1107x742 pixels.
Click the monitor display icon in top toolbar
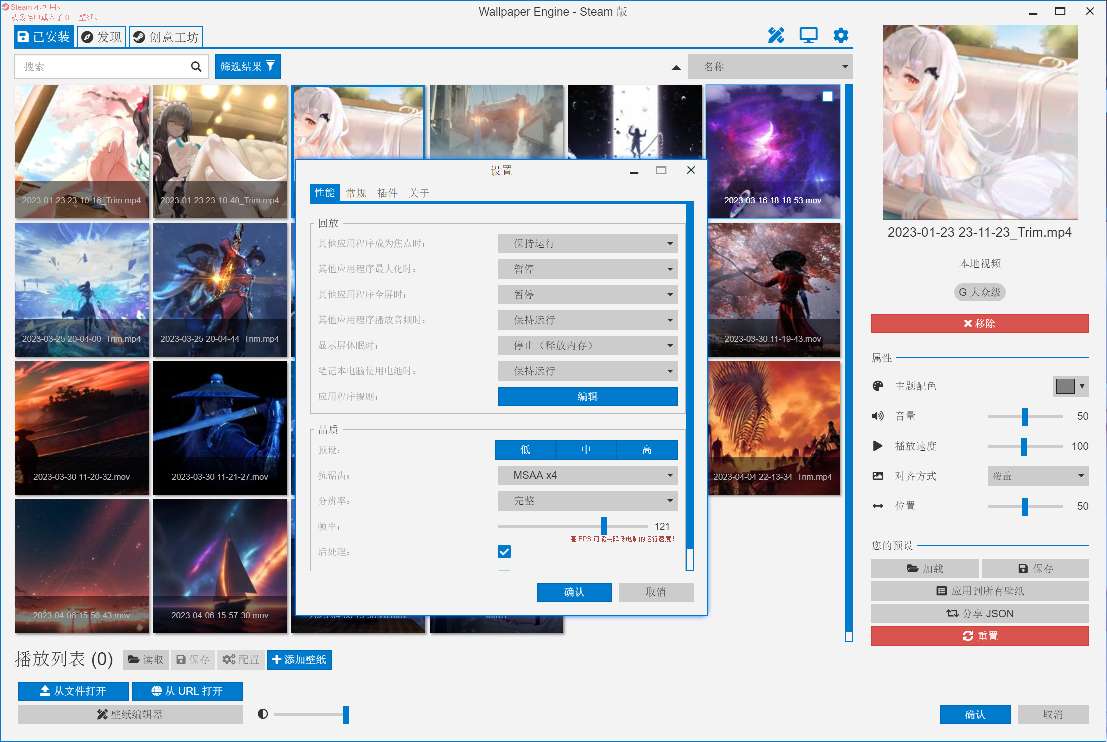pos(808,35)
